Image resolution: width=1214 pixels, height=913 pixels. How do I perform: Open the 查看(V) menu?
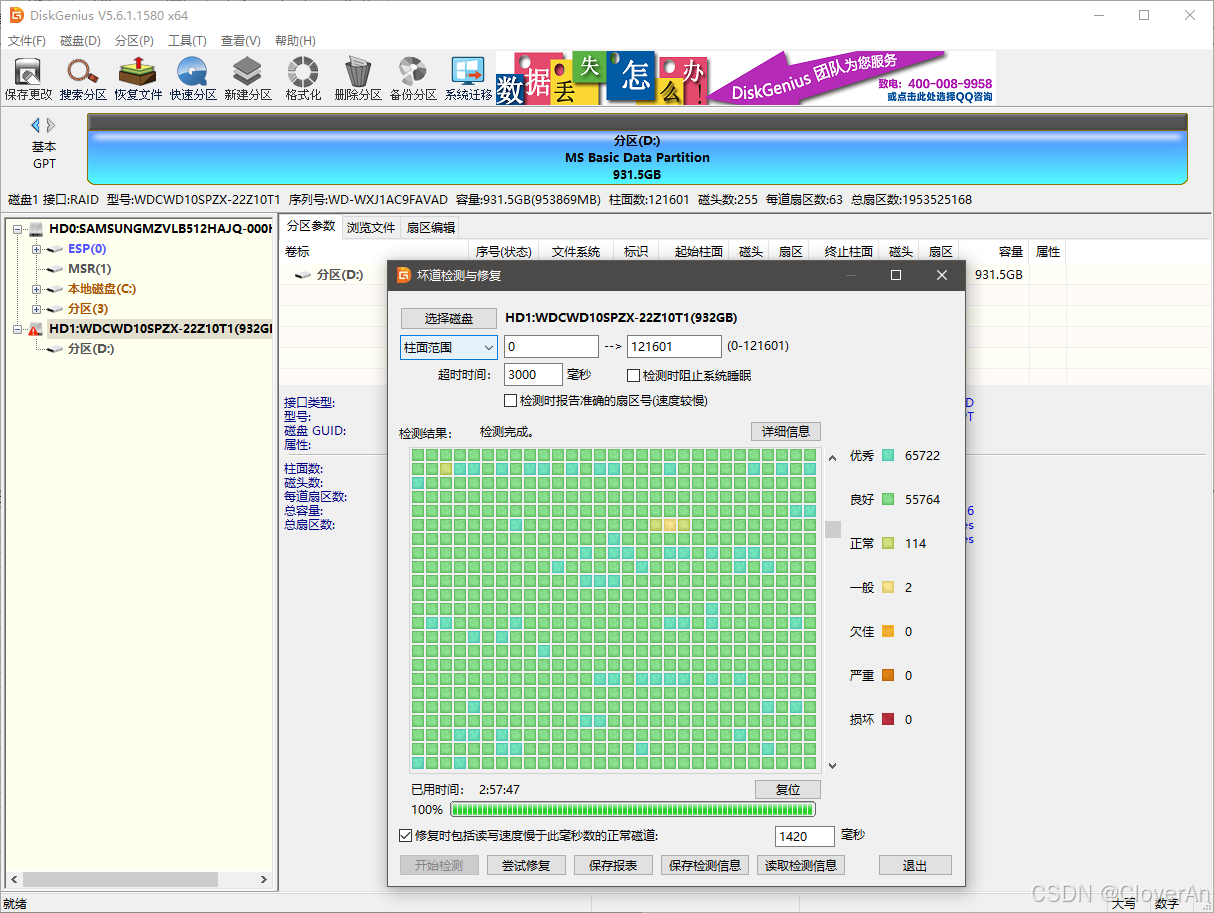[x=241, y=41]
